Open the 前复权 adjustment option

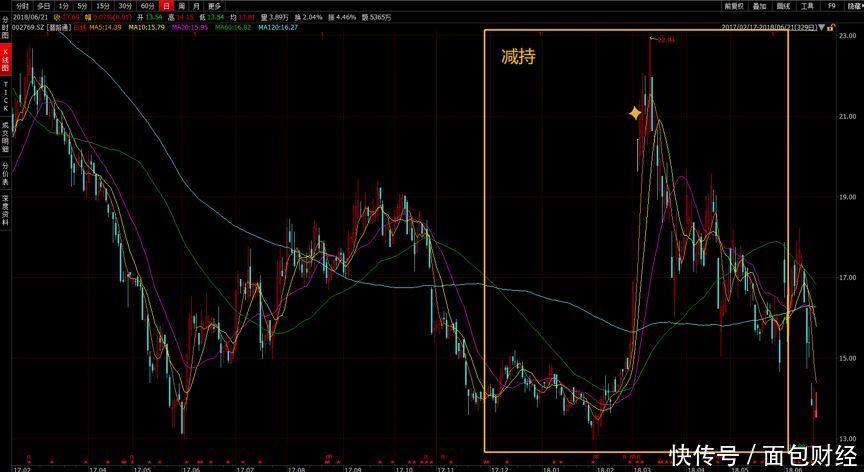click(x=735, y=6)
